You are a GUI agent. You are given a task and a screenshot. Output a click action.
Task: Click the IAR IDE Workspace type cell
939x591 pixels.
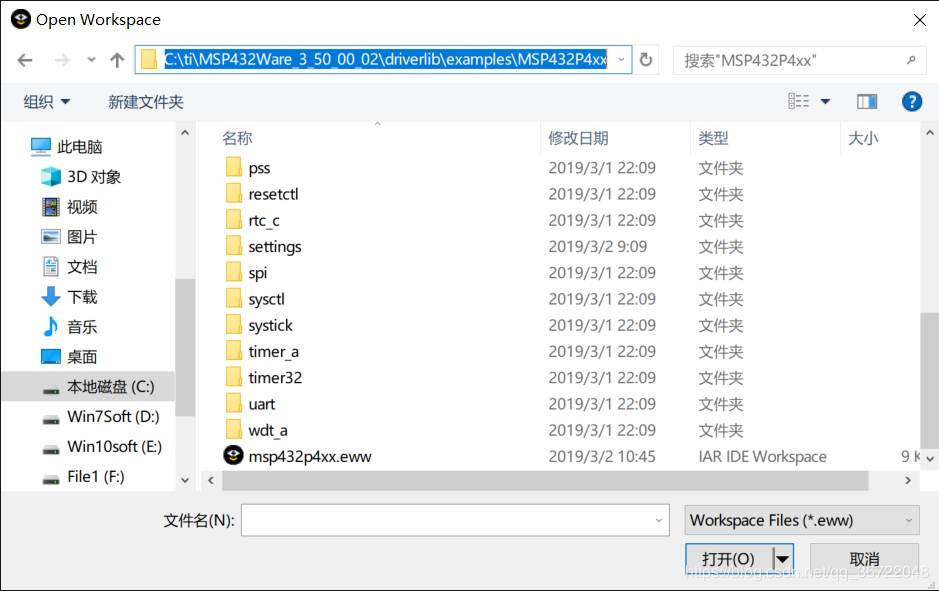click(x=762, y=457)
